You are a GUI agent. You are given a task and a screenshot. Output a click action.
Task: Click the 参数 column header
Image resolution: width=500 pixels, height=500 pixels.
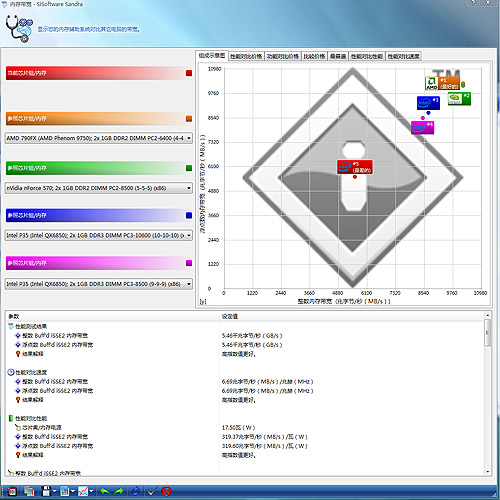113,316
